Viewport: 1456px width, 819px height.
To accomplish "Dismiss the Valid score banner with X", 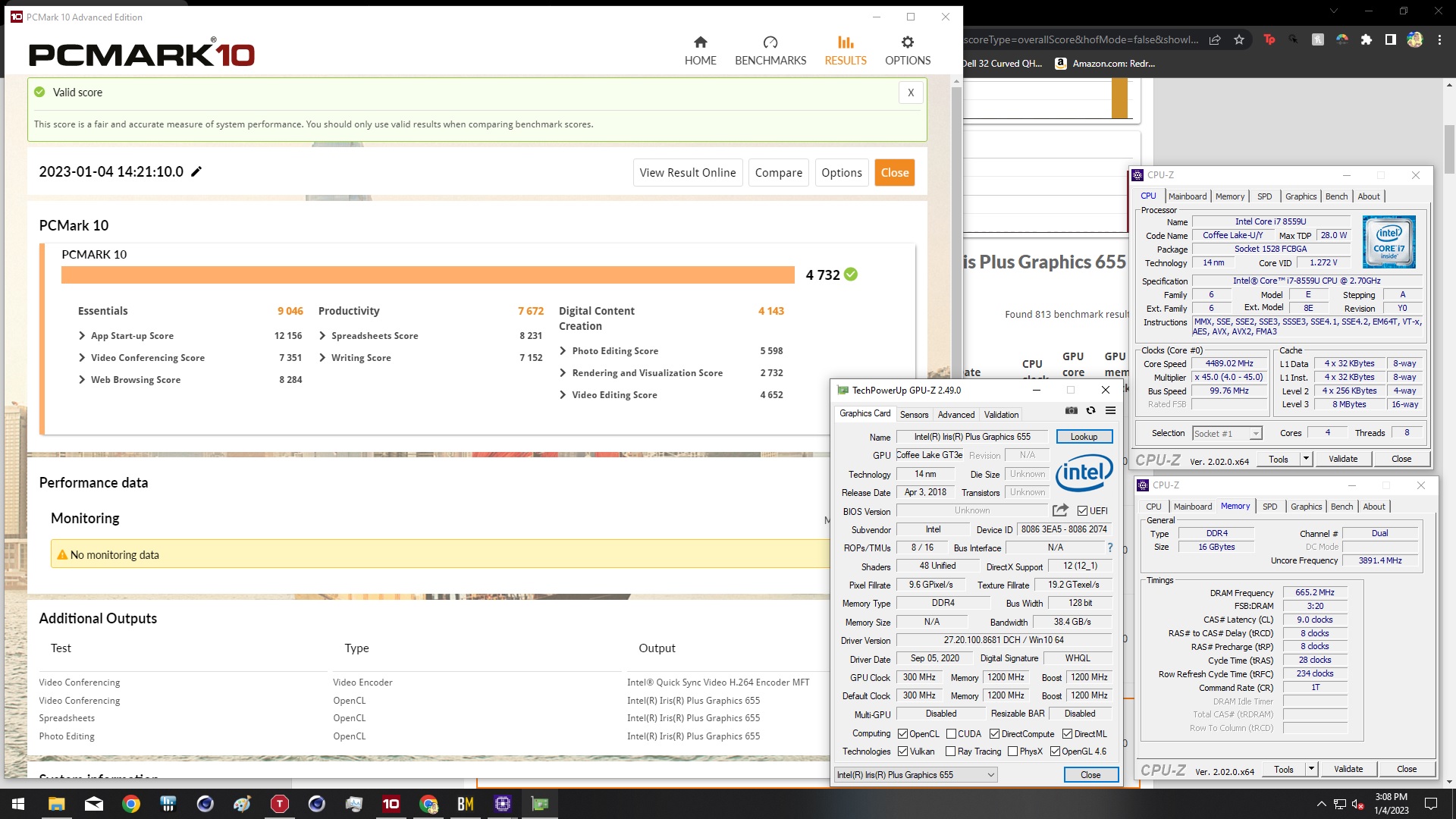I will pyautogui.click(x=911, y=93).
